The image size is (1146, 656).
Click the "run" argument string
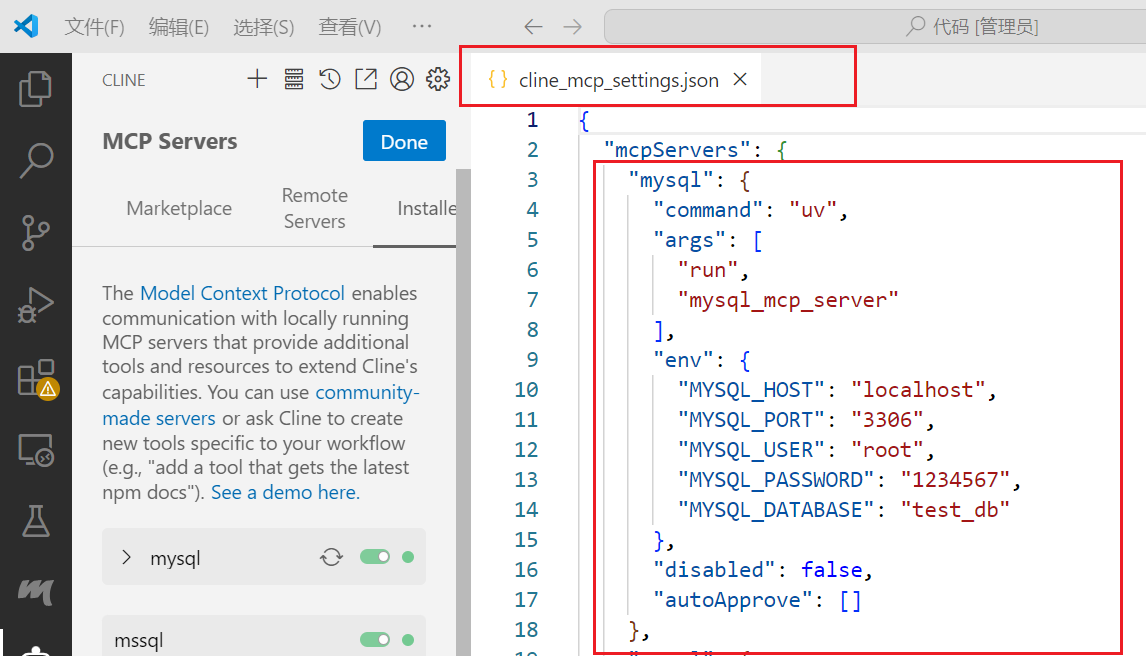click(707, 270)
